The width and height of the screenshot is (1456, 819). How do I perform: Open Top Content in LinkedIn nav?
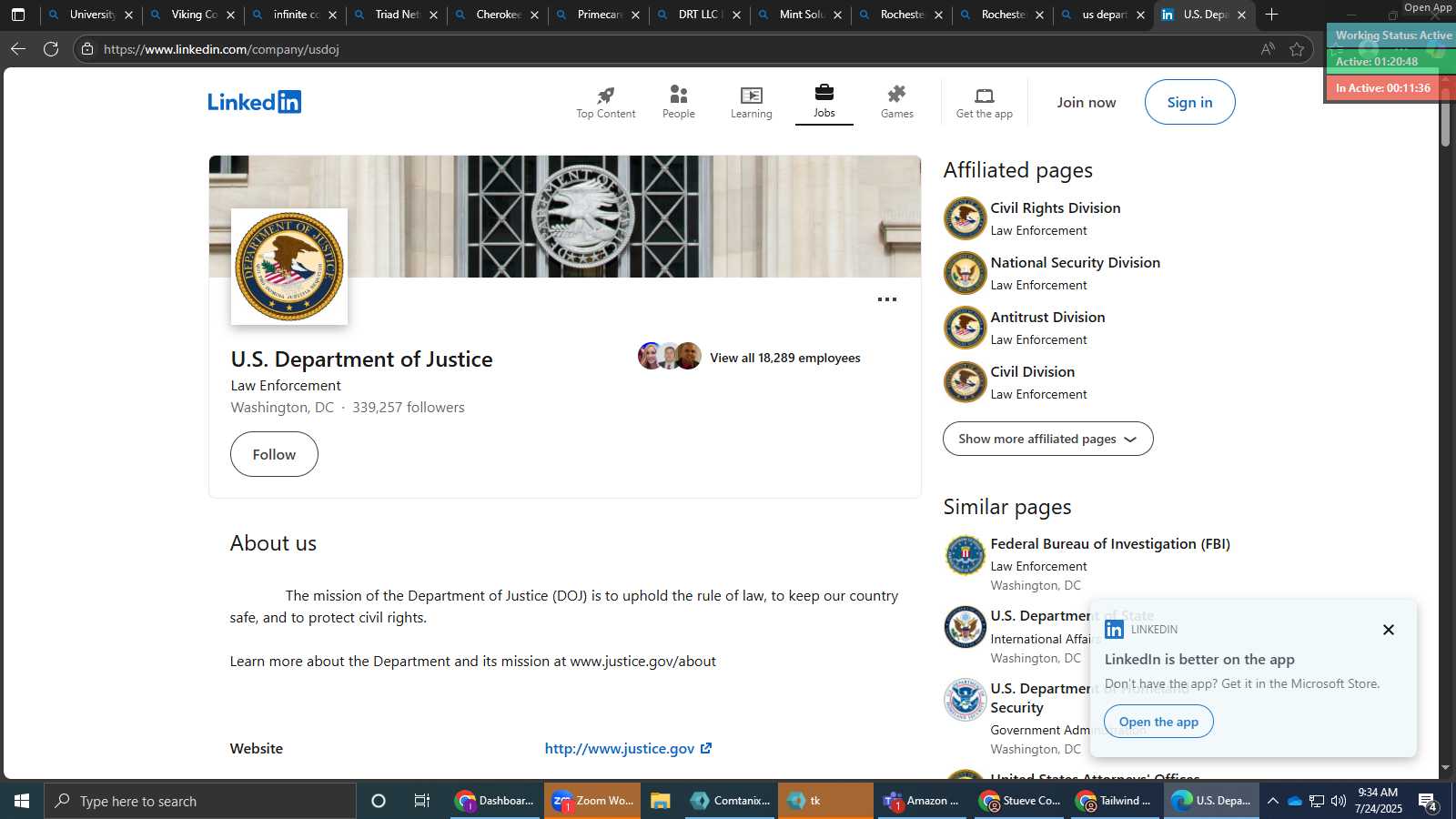[x=605, y=102]
